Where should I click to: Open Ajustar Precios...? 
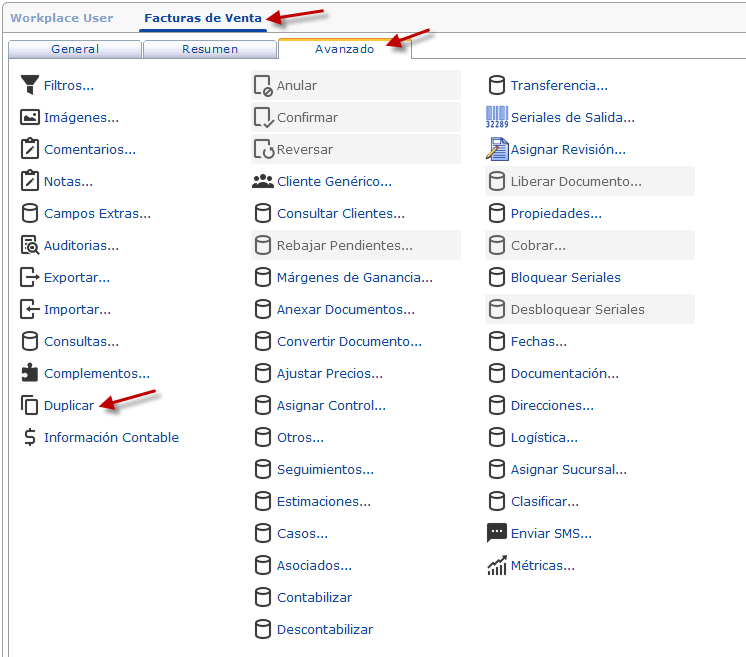[x=330, y=373]
